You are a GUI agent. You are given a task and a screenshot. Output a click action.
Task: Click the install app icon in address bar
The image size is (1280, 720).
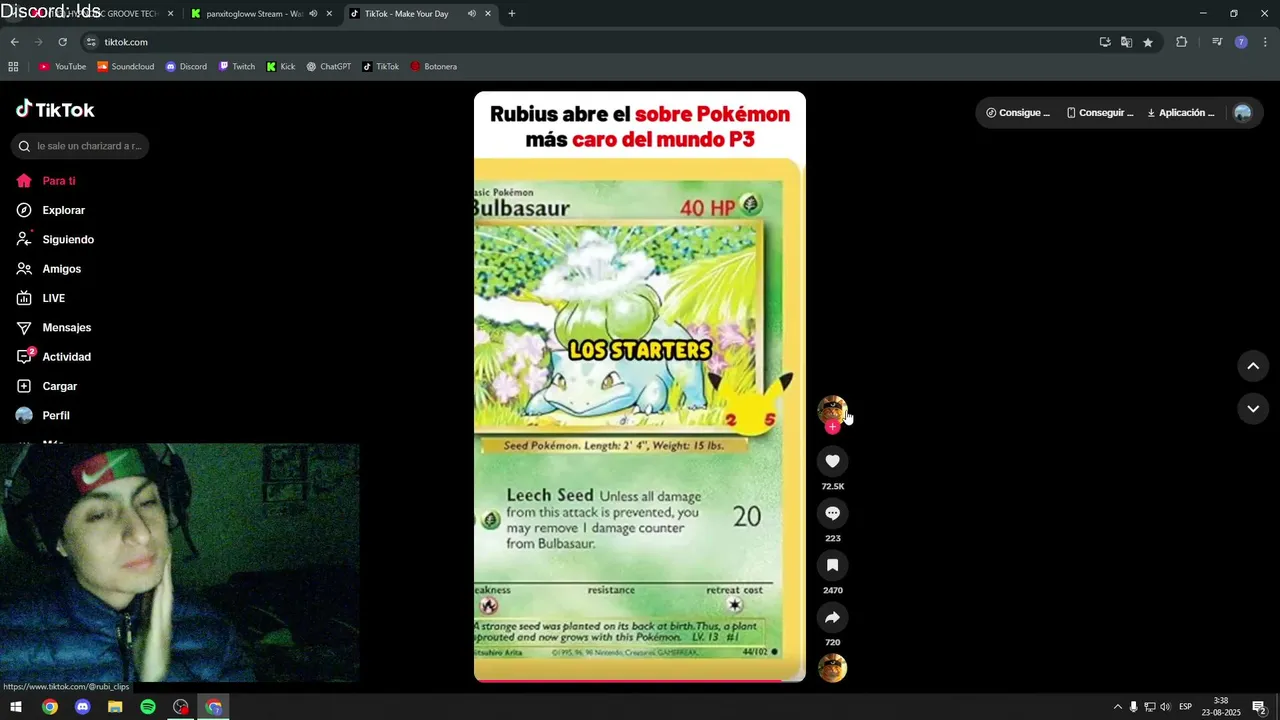[x=1105, y=42]
